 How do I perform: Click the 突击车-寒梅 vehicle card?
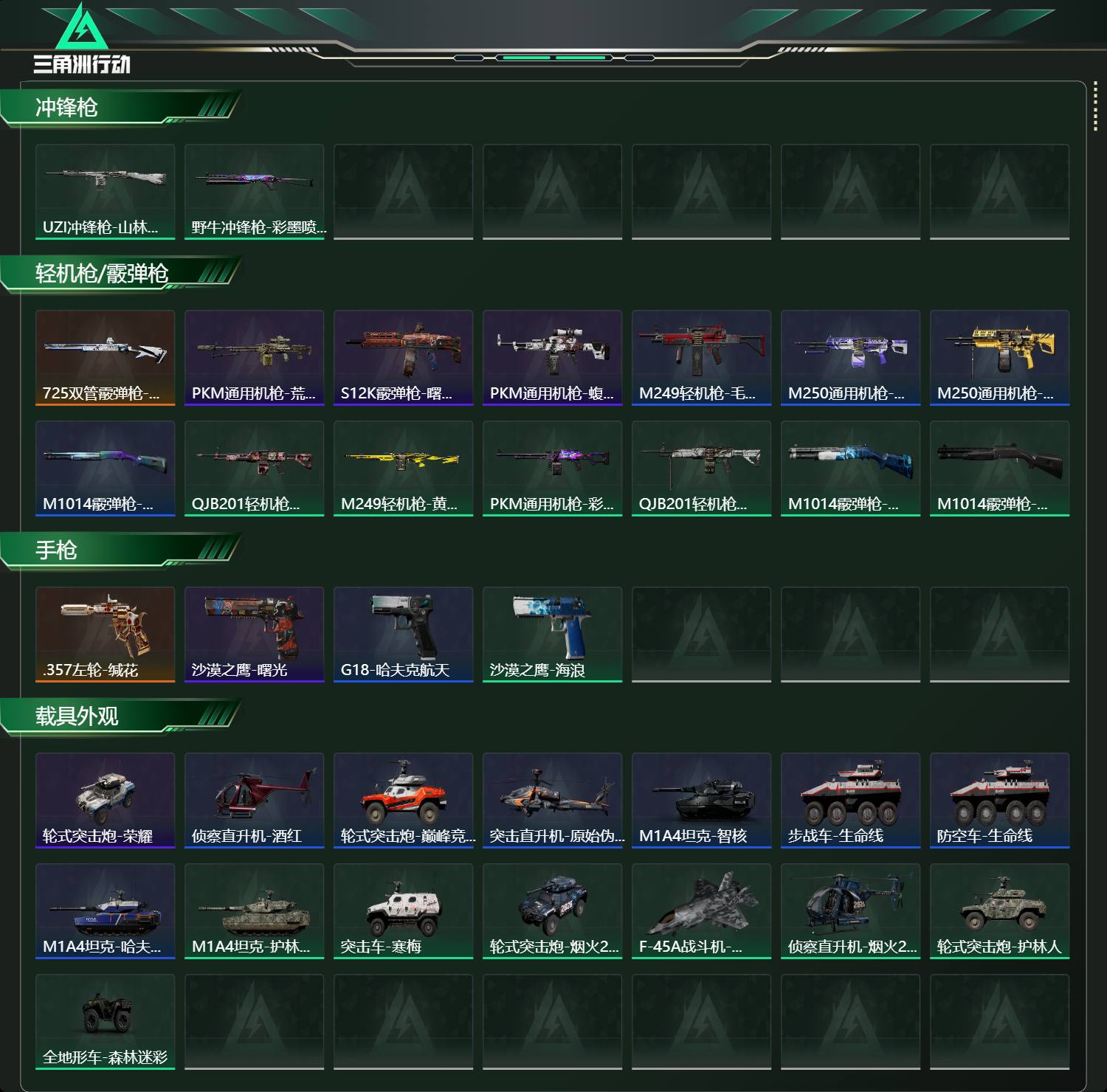point(403,911)
